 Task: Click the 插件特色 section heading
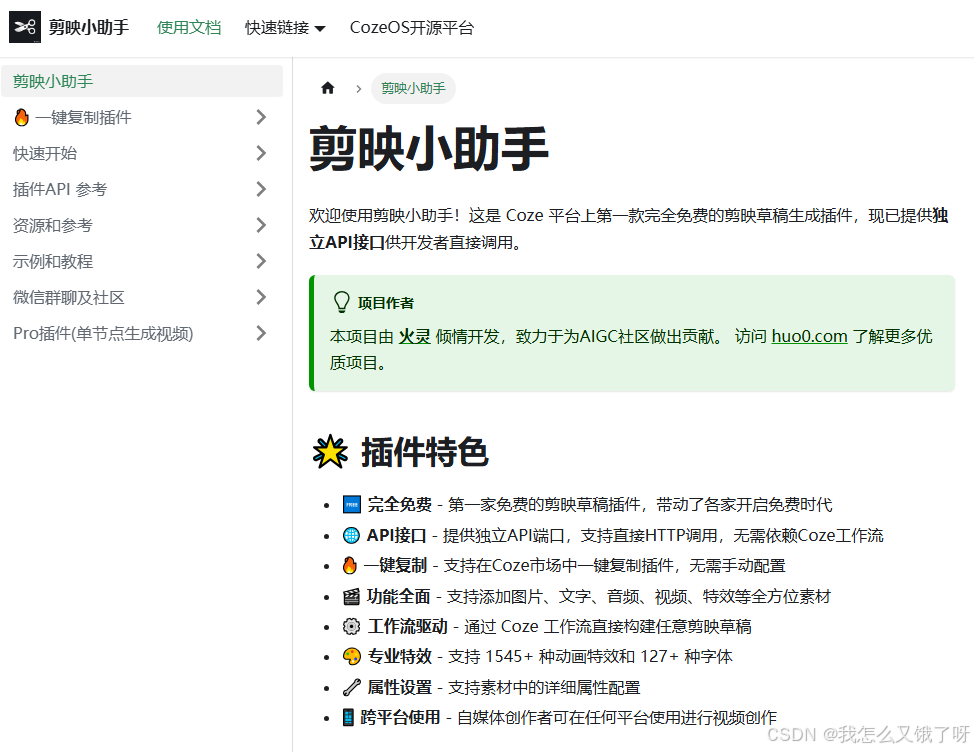425,451
